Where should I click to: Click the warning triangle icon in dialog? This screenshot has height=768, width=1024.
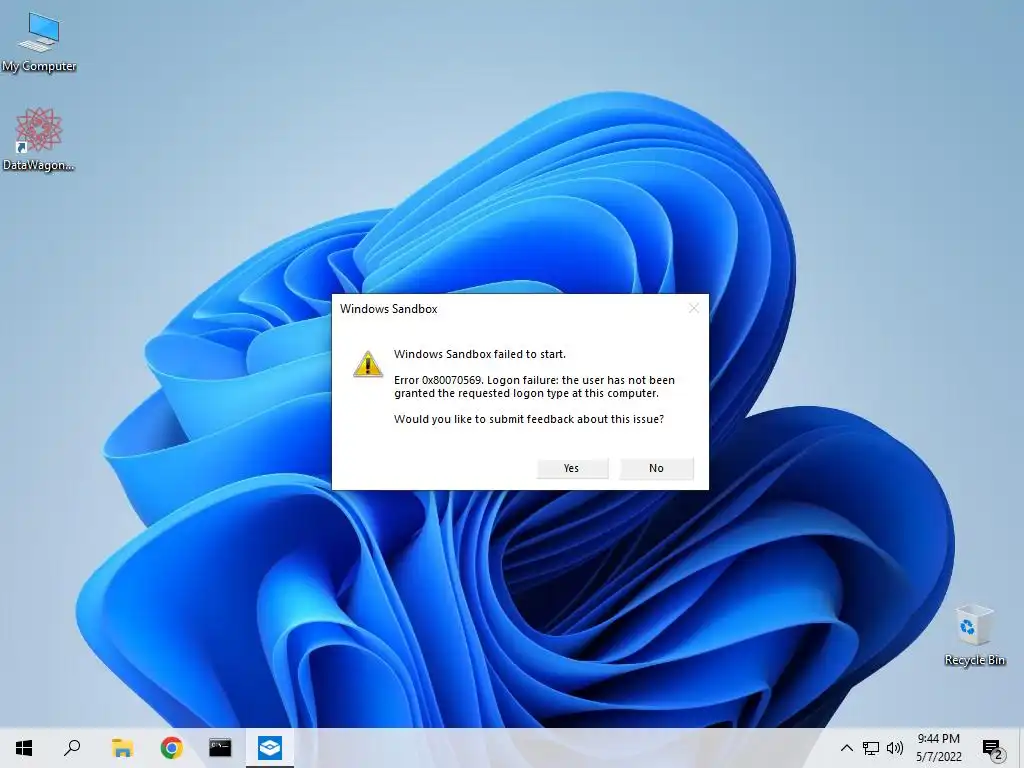tap(368, 364)
